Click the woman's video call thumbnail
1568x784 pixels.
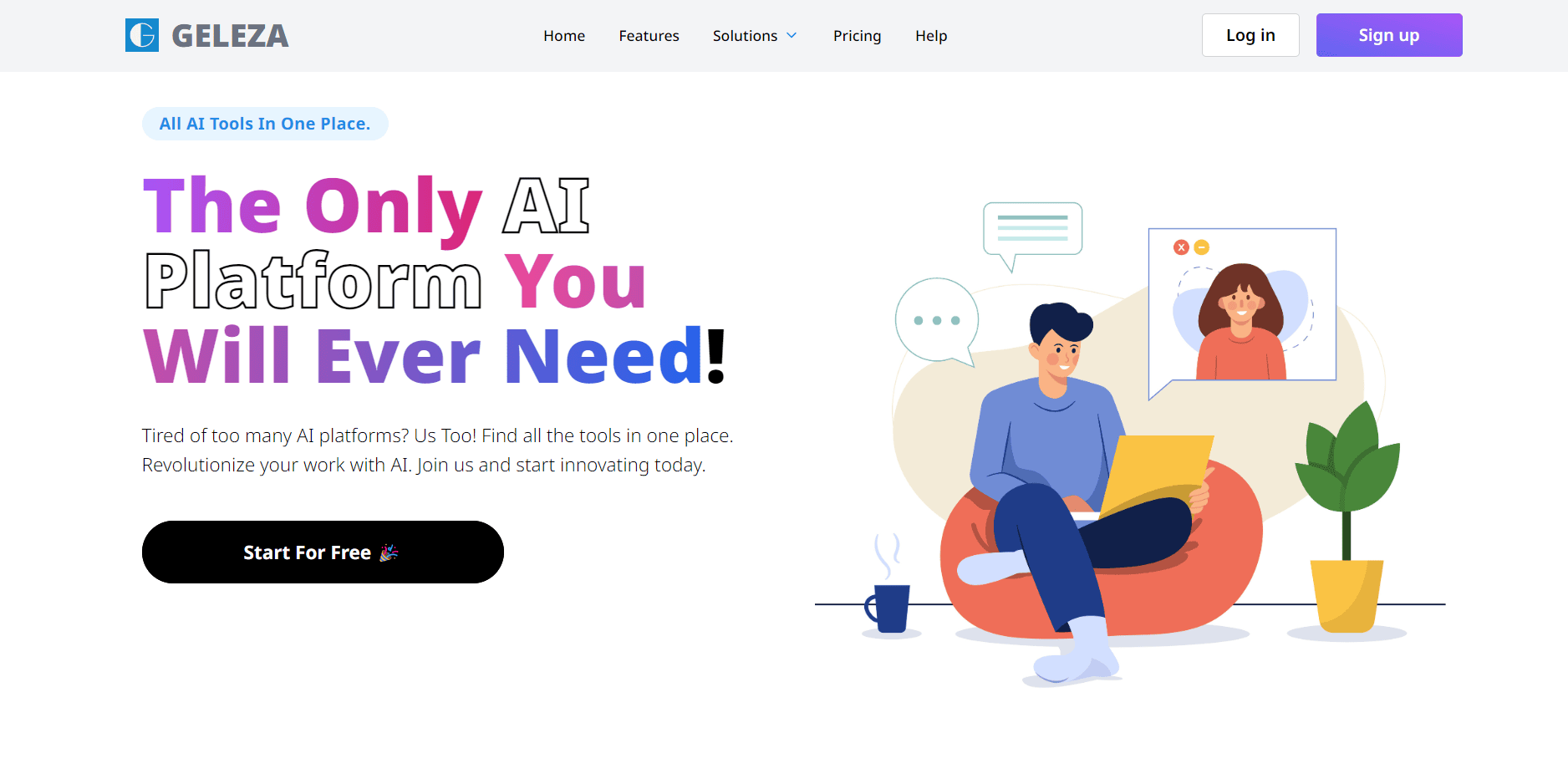[1242, 306]
